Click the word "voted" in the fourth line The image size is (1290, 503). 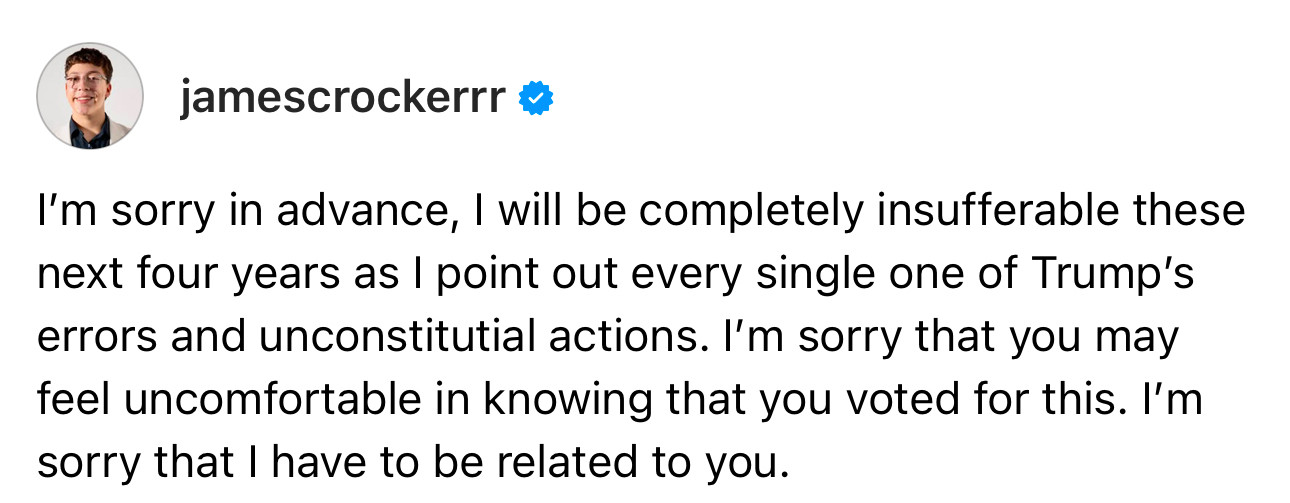point(899,399)
